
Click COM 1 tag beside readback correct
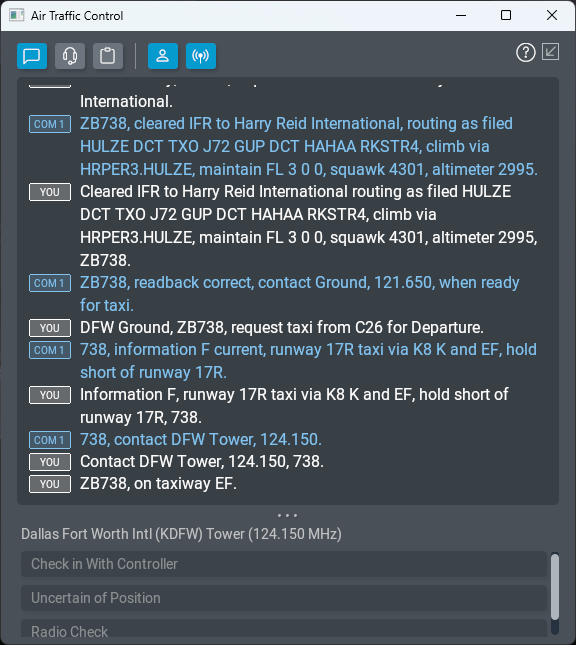tap(50, 283)
